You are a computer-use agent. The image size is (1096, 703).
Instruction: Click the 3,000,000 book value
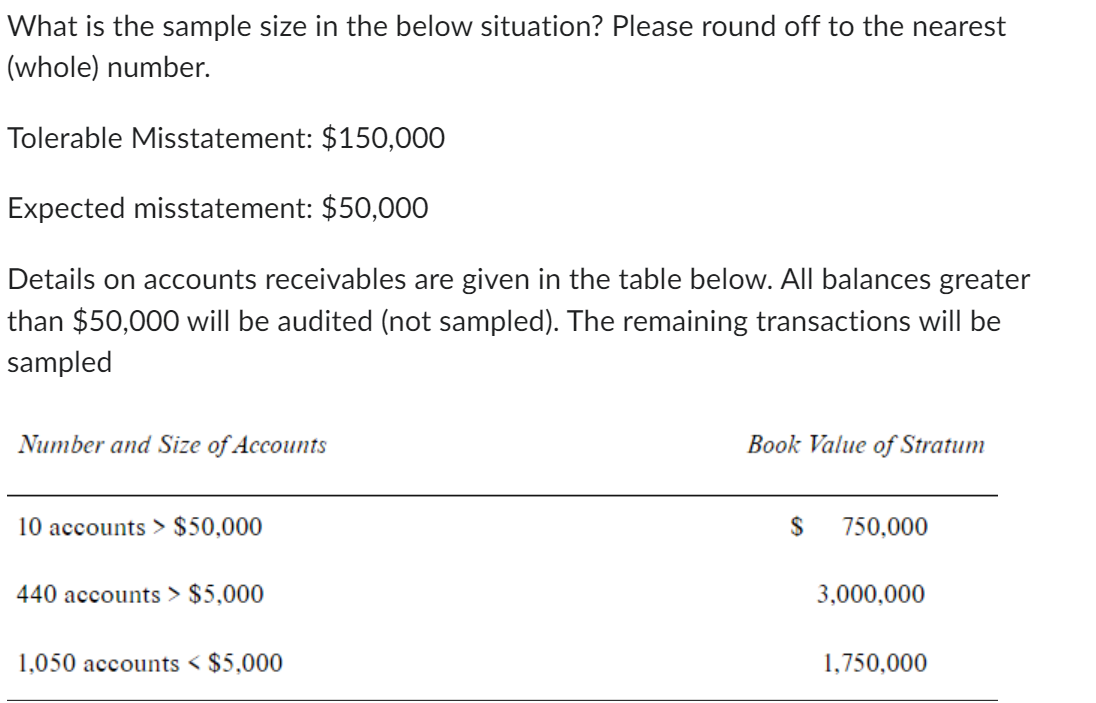tap(871, 594)
